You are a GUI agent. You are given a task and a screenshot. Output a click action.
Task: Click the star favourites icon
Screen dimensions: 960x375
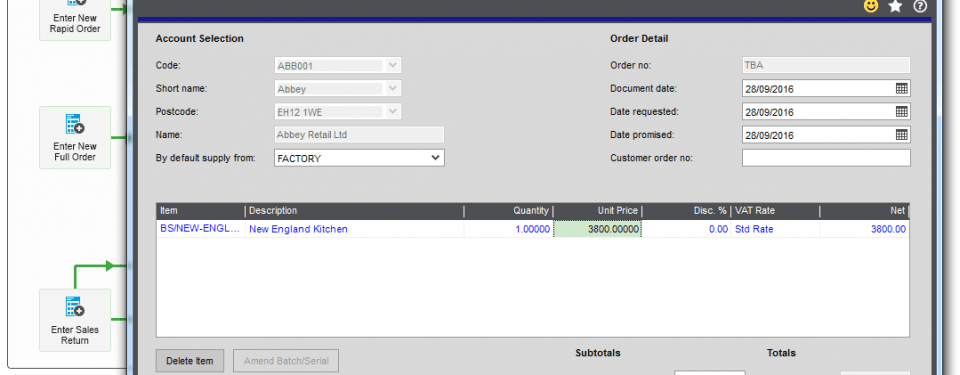895,6
